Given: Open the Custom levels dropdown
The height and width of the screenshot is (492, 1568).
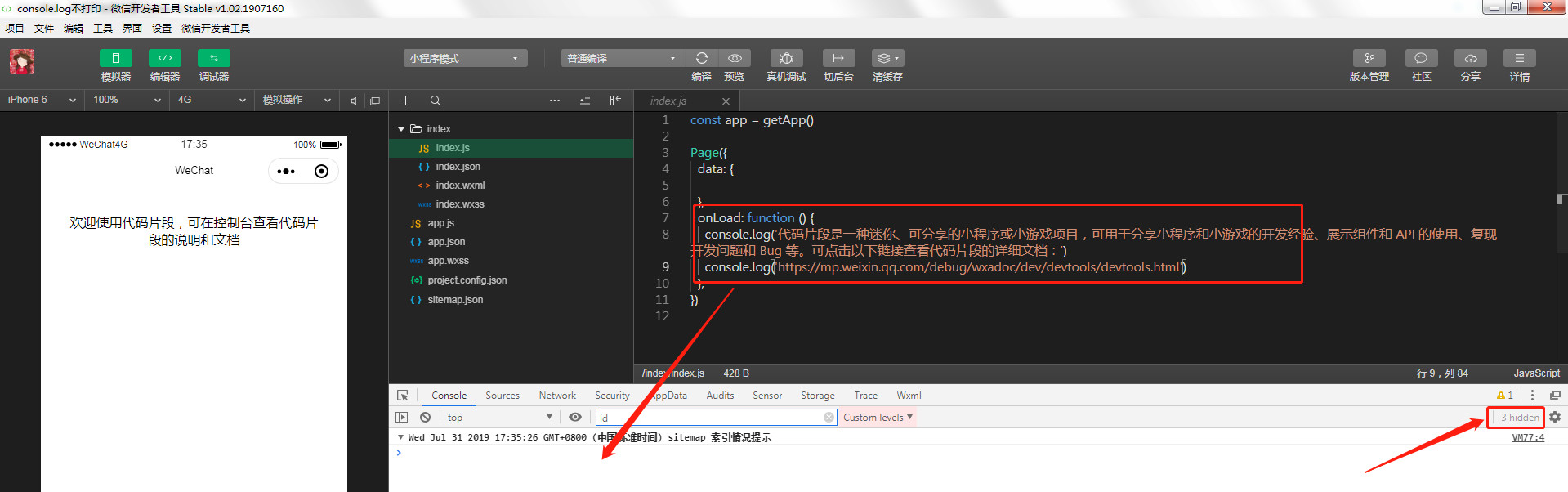Looking at the screenshot, I should pos(878,418).
